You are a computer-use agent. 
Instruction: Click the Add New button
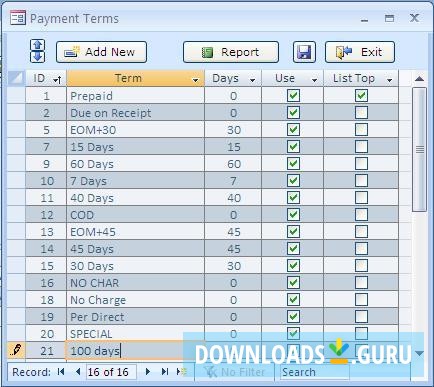pyautogui.click(x=101, y=52)
